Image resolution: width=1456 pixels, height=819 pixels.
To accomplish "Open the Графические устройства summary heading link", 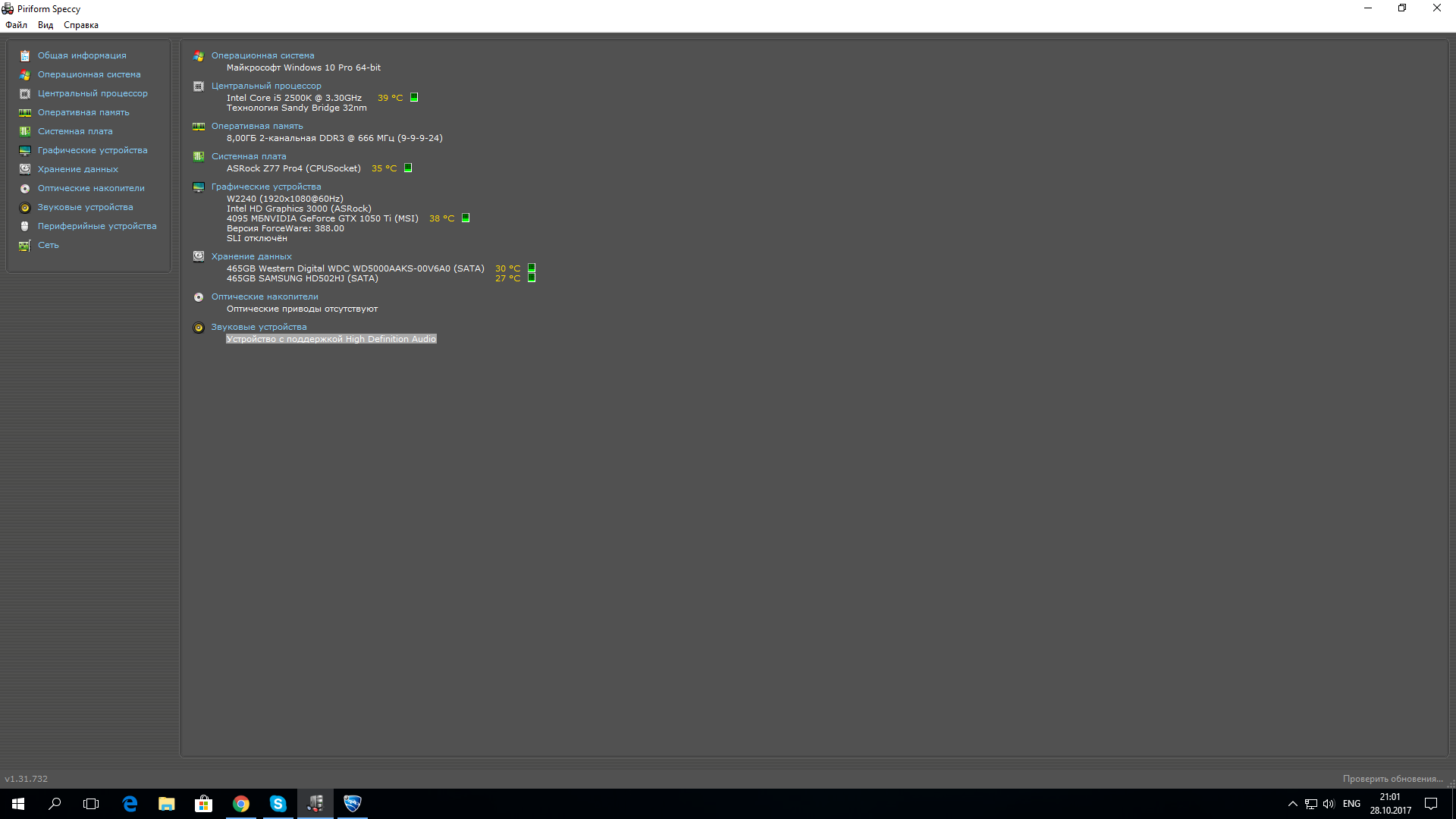I will (x=266, y=187).
